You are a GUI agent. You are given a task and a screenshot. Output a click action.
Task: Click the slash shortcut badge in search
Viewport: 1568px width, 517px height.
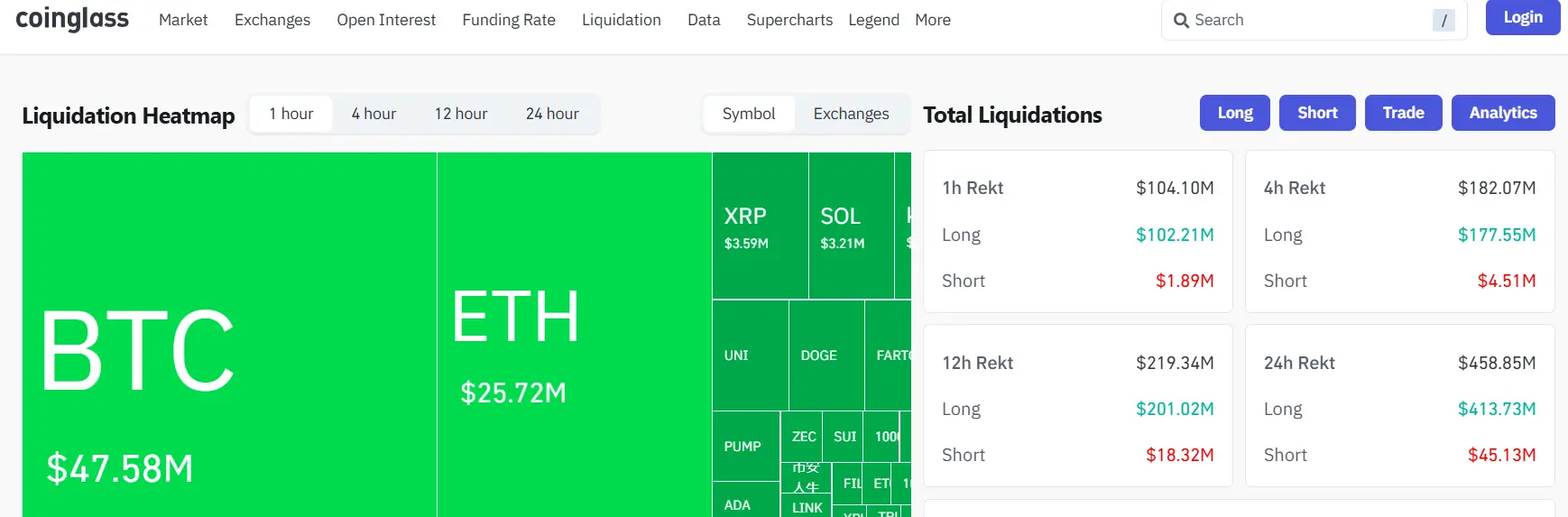1443,20
